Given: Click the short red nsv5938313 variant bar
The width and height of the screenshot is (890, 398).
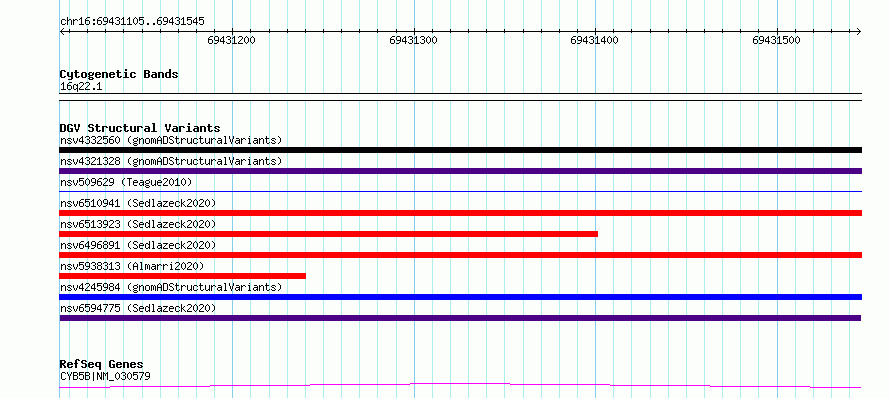Looking at the screenshot, I should [x=182, y=276].
